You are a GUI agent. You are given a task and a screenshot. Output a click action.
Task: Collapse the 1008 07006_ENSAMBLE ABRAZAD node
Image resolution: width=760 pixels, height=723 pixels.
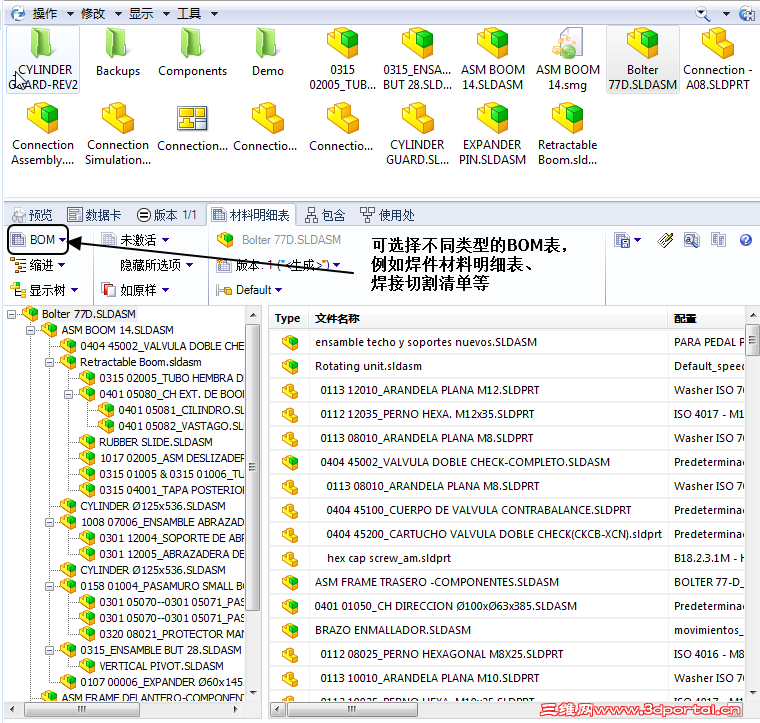click(49, 522)
